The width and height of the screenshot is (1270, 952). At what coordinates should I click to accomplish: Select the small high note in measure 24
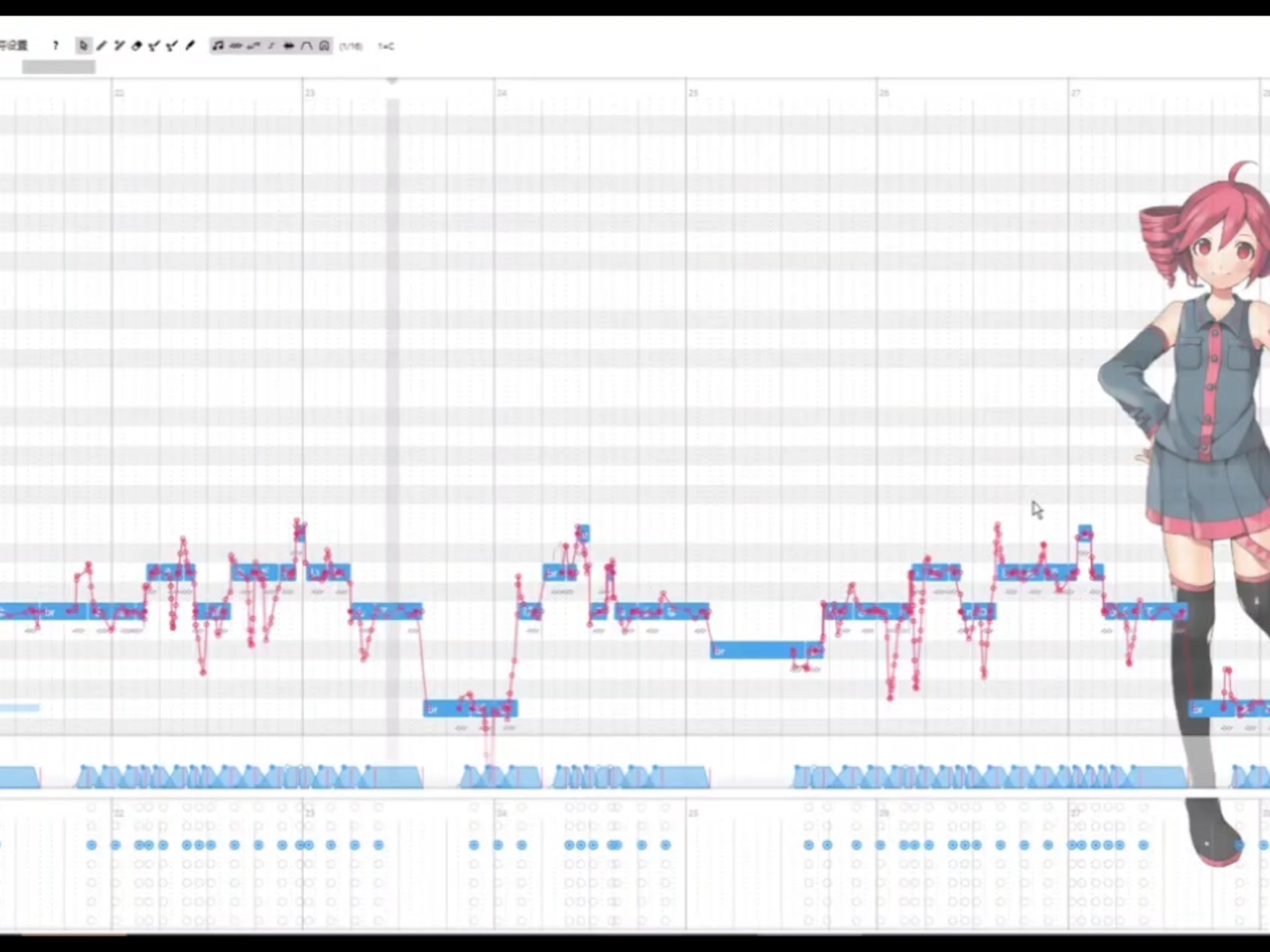pos(583,533)
